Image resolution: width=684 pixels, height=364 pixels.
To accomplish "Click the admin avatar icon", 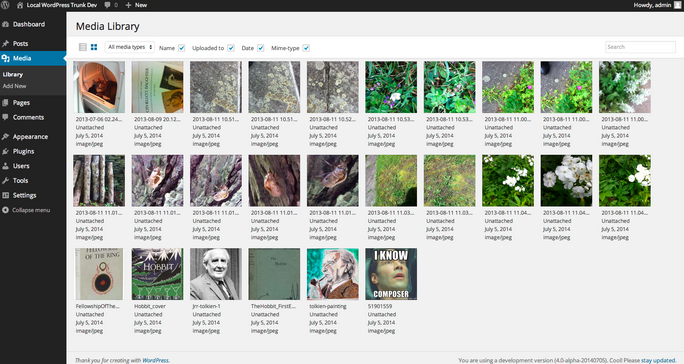I will click(677, 5).
